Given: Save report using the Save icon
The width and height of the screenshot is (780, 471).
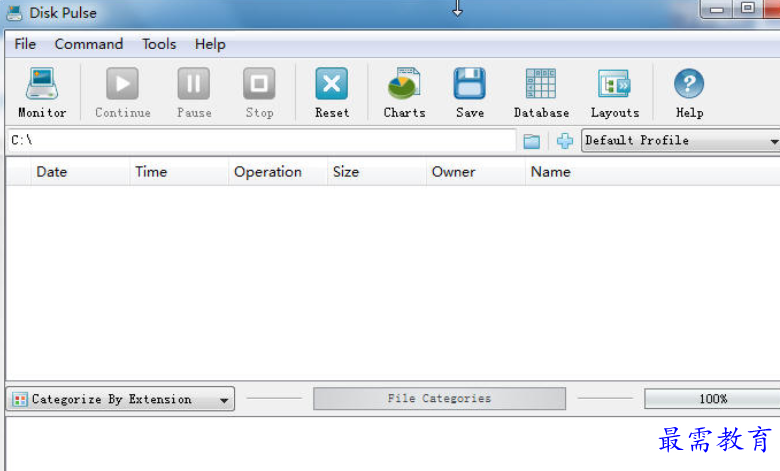Looking at the screenshot, I should 470,84.
